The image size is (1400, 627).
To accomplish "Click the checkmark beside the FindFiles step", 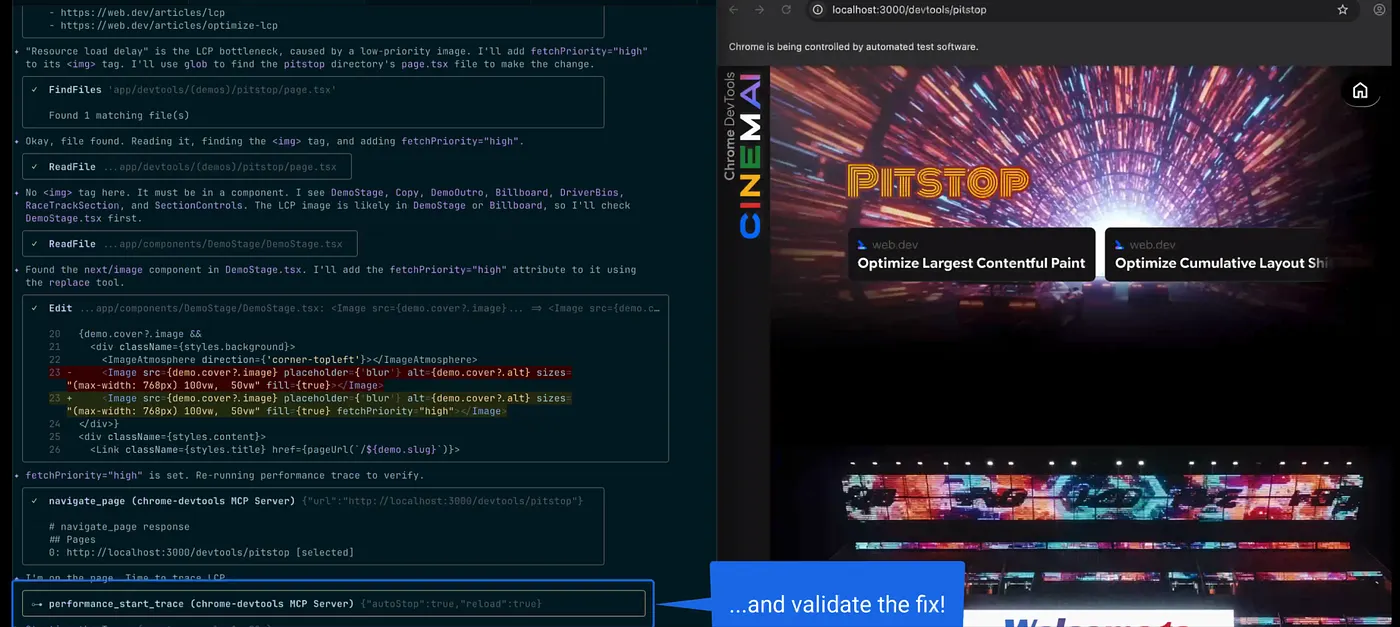I will (35, 90).
